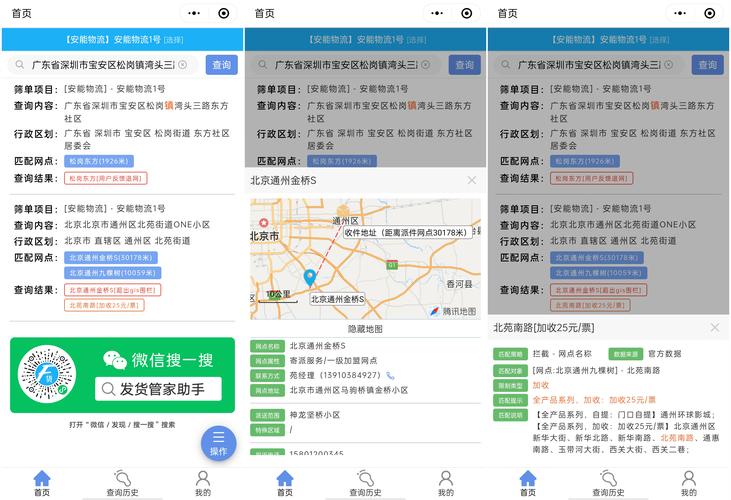731x500 pixels.
Task: Tap the mini-program target icon on the right phone screen
Action: point(710,14)
